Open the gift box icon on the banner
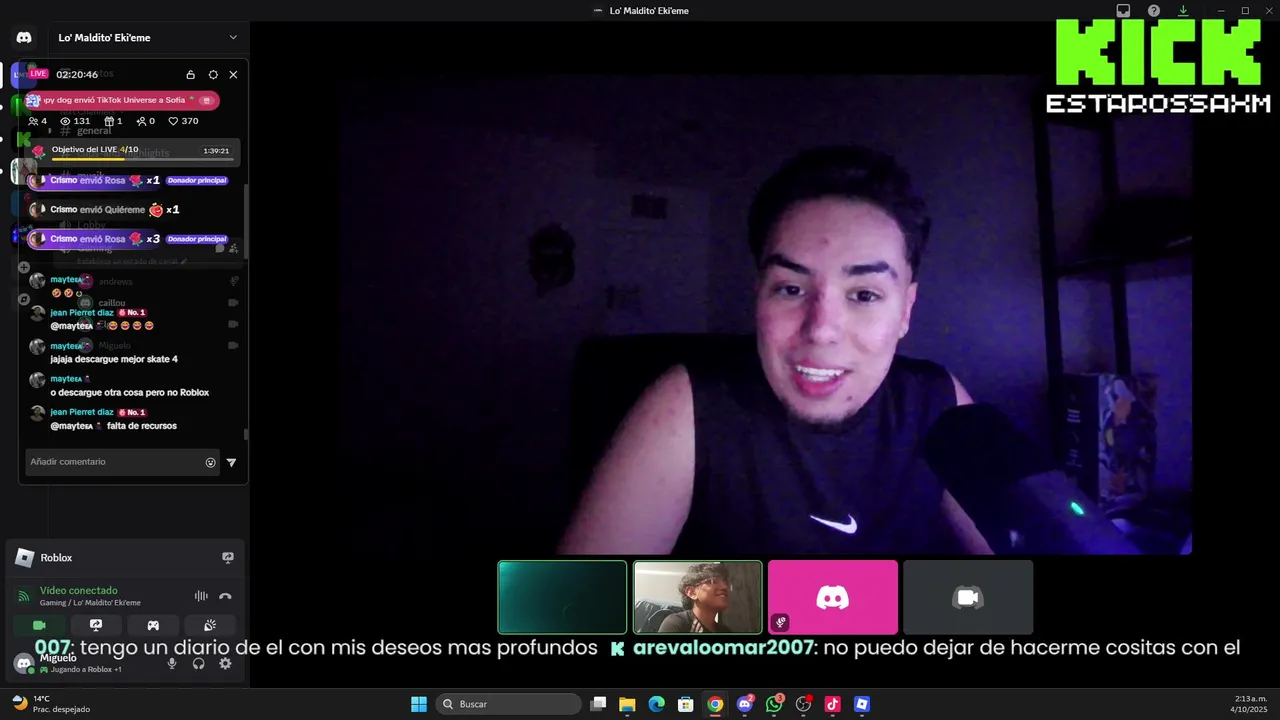 click(206, 100)
